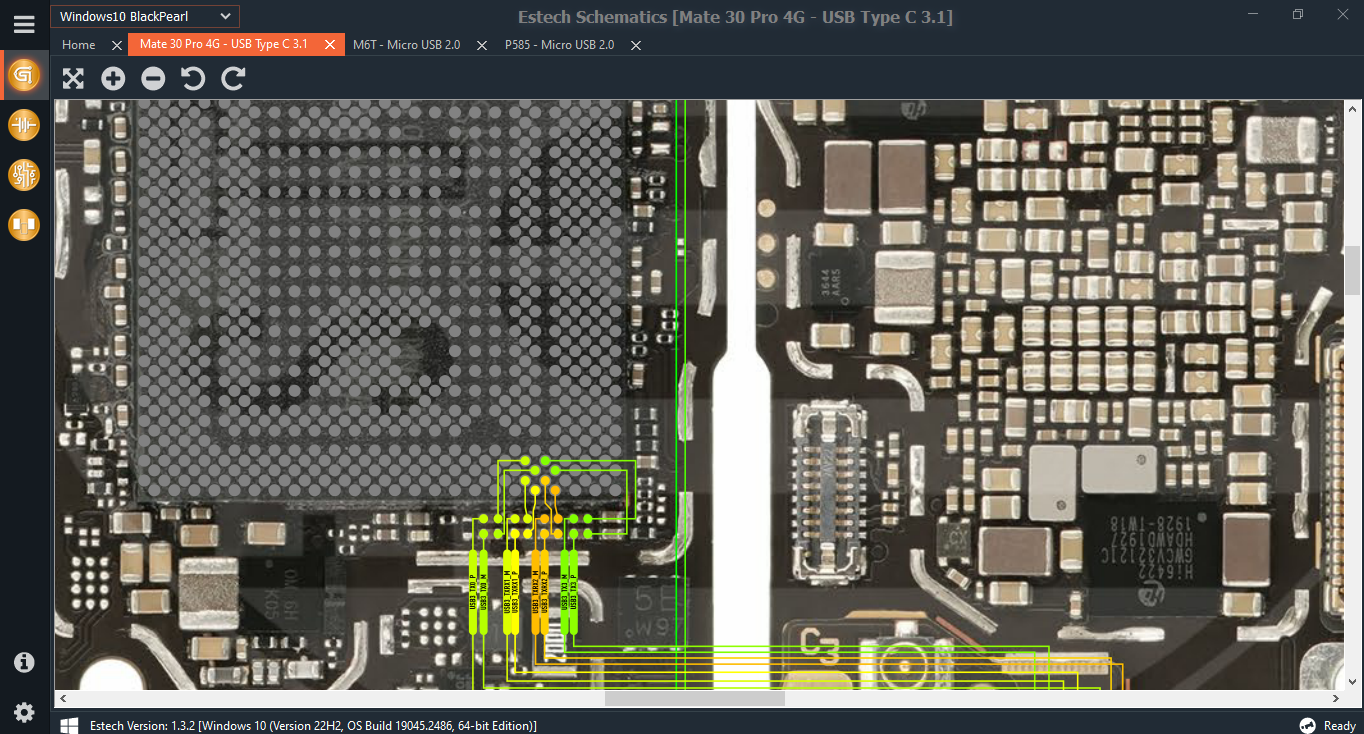Click the horizontal scrollbar left arrow
Image resolution: width=1364 pixels, height=734 pixels.
62,698
